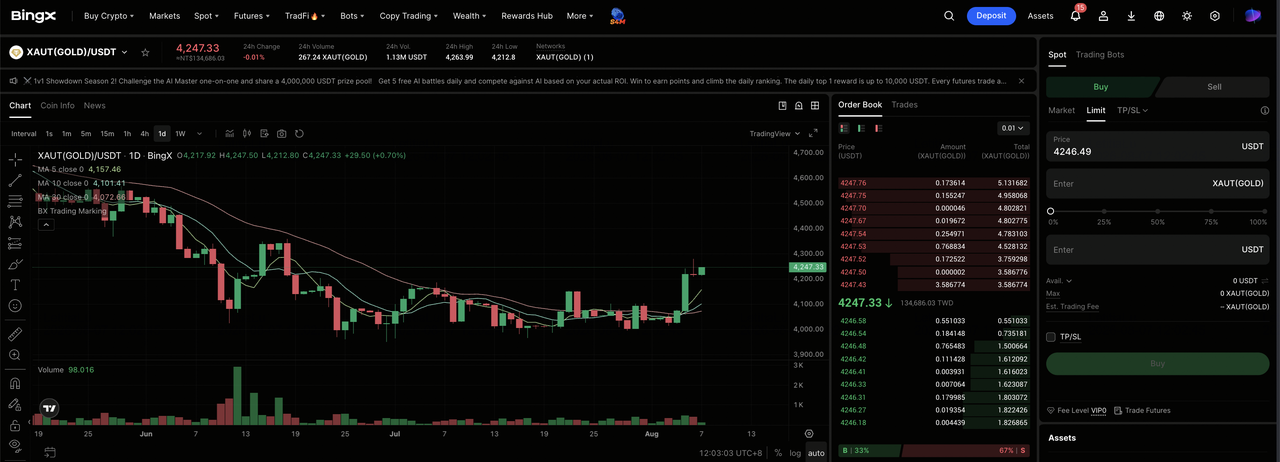This screenshot has width=1280, height=462.
Task: Open the user profile icon
Action: [x=1103, y=16]
